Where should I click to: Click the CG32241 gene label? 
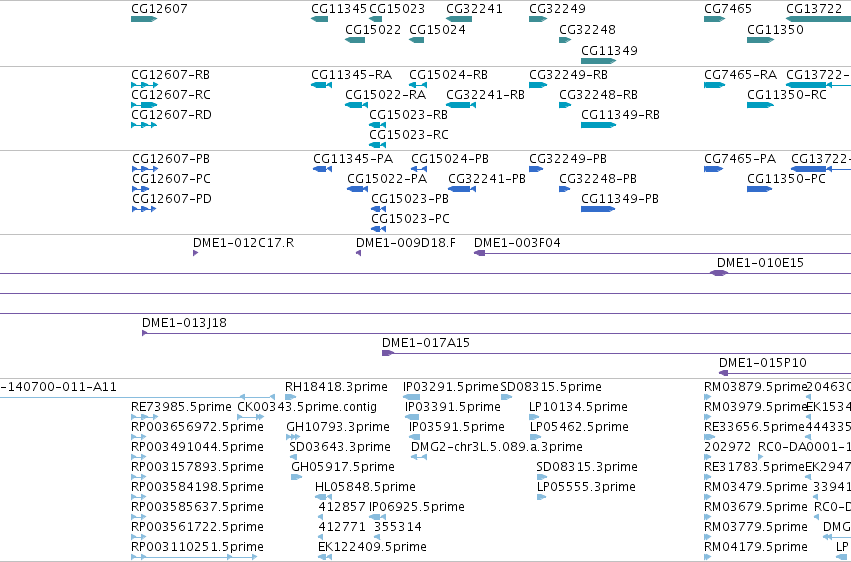[x=474, y=9]
